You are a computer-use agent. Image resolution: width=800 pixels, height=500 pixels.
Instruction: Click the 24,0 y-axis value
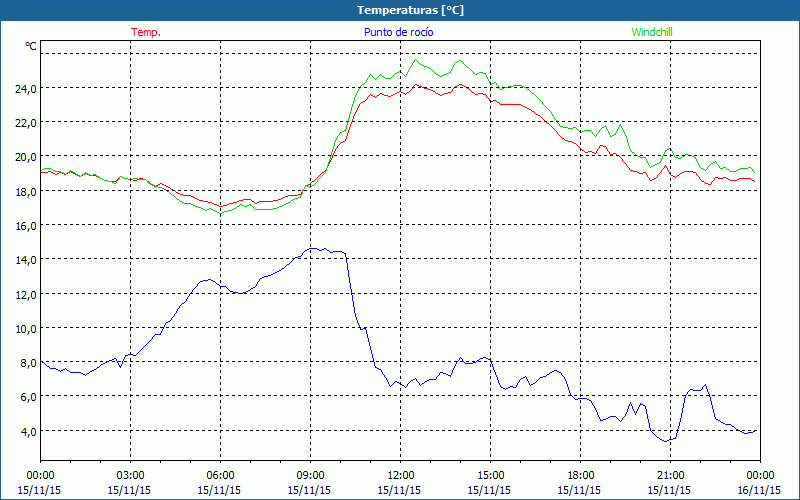click(x=26, y=89)
